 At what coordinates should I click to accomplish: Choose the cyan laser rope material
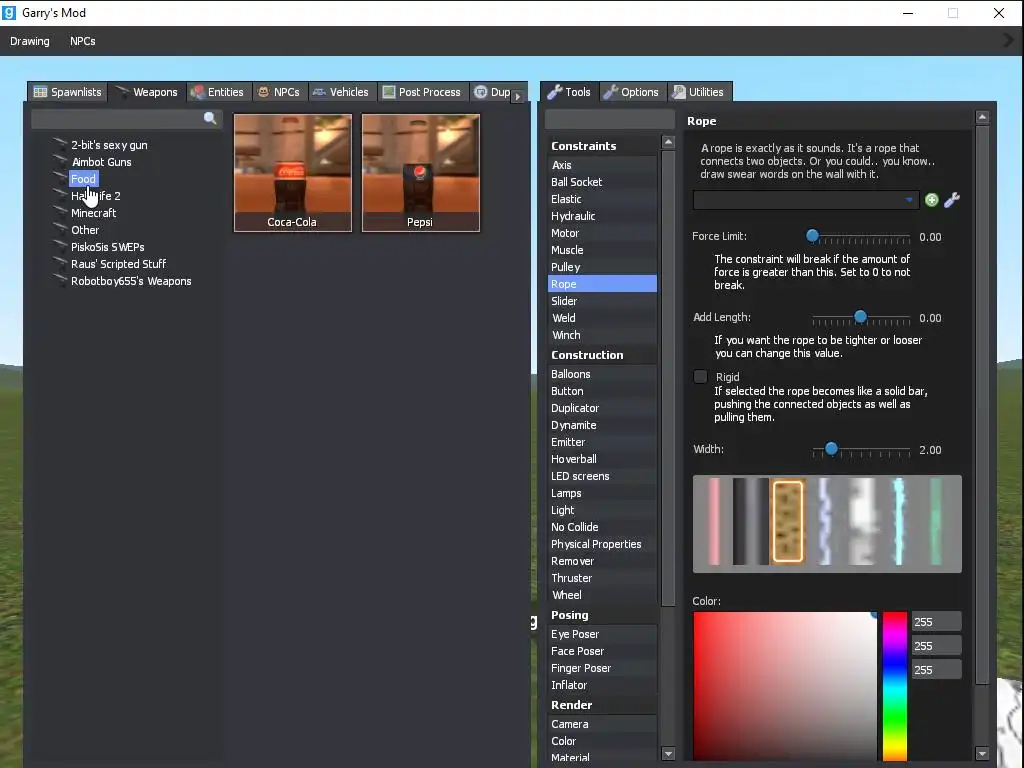pos(899,522)
